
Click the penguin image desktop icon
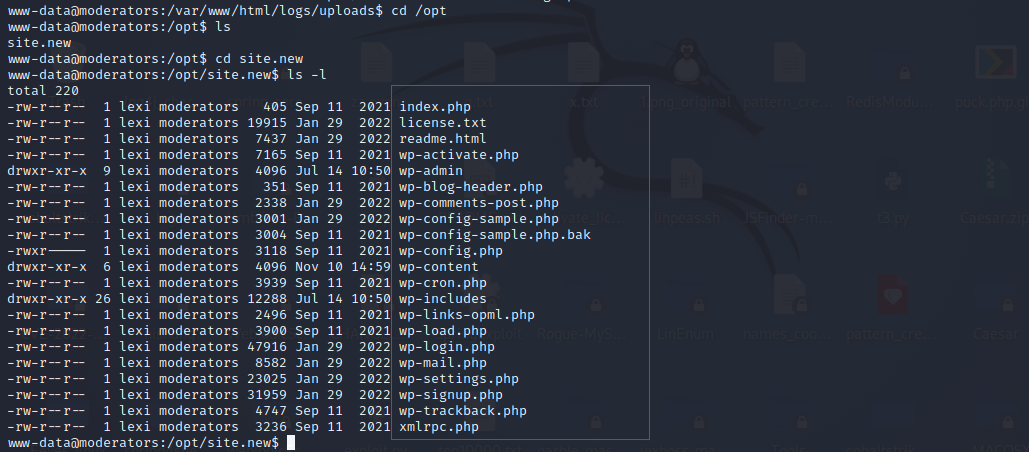686,60
